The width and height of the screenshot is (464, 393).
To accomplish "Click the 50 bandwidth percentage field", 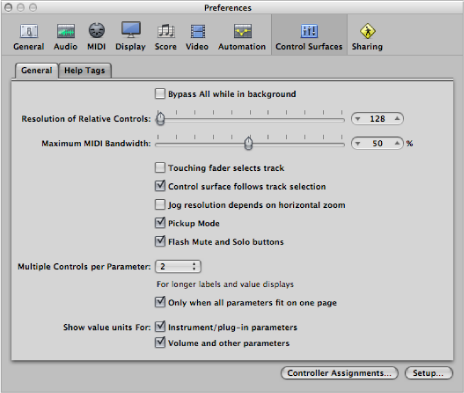I will coord(377,143).
